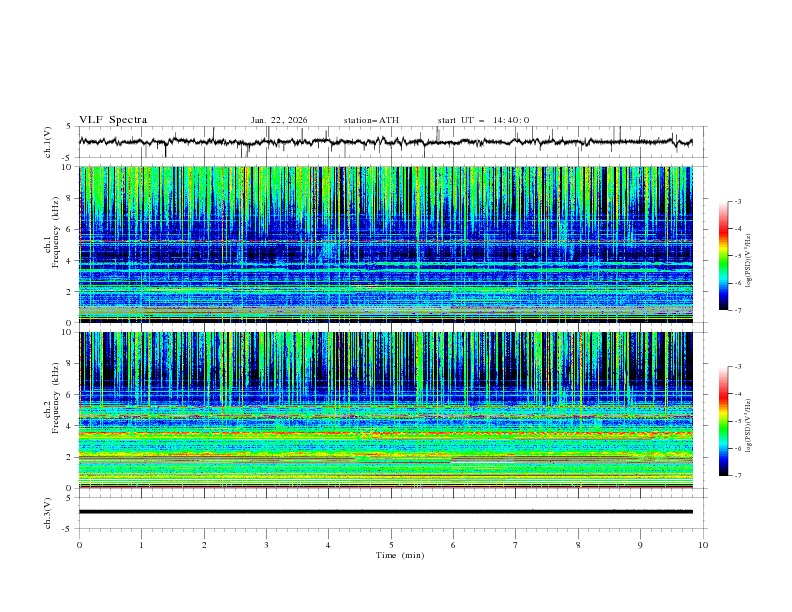Click the "-3" label on ch.2 colorbar
This screenshot has width=792, height=612.
click(x=738, y=367)
